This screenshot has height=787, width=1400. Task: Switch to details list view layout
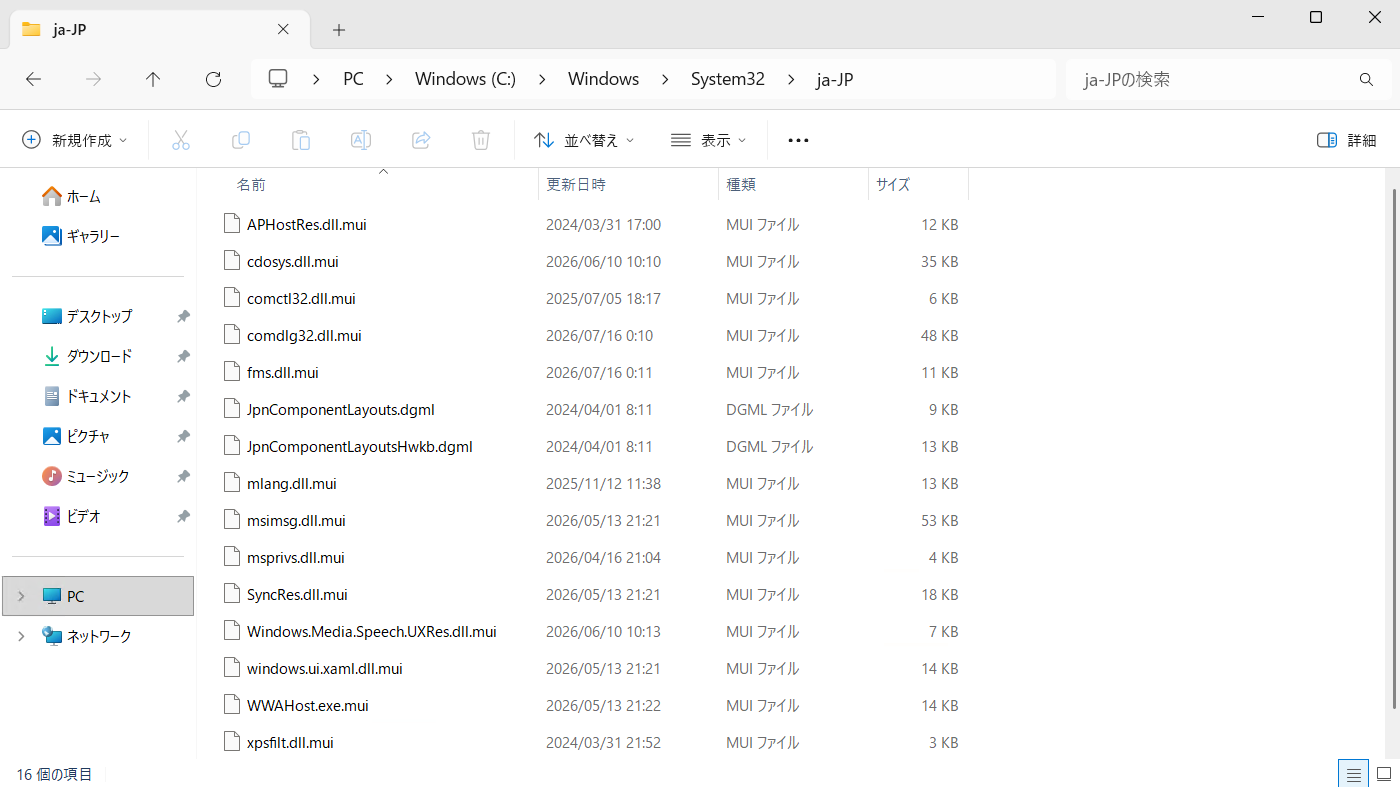click(1353, 774)
